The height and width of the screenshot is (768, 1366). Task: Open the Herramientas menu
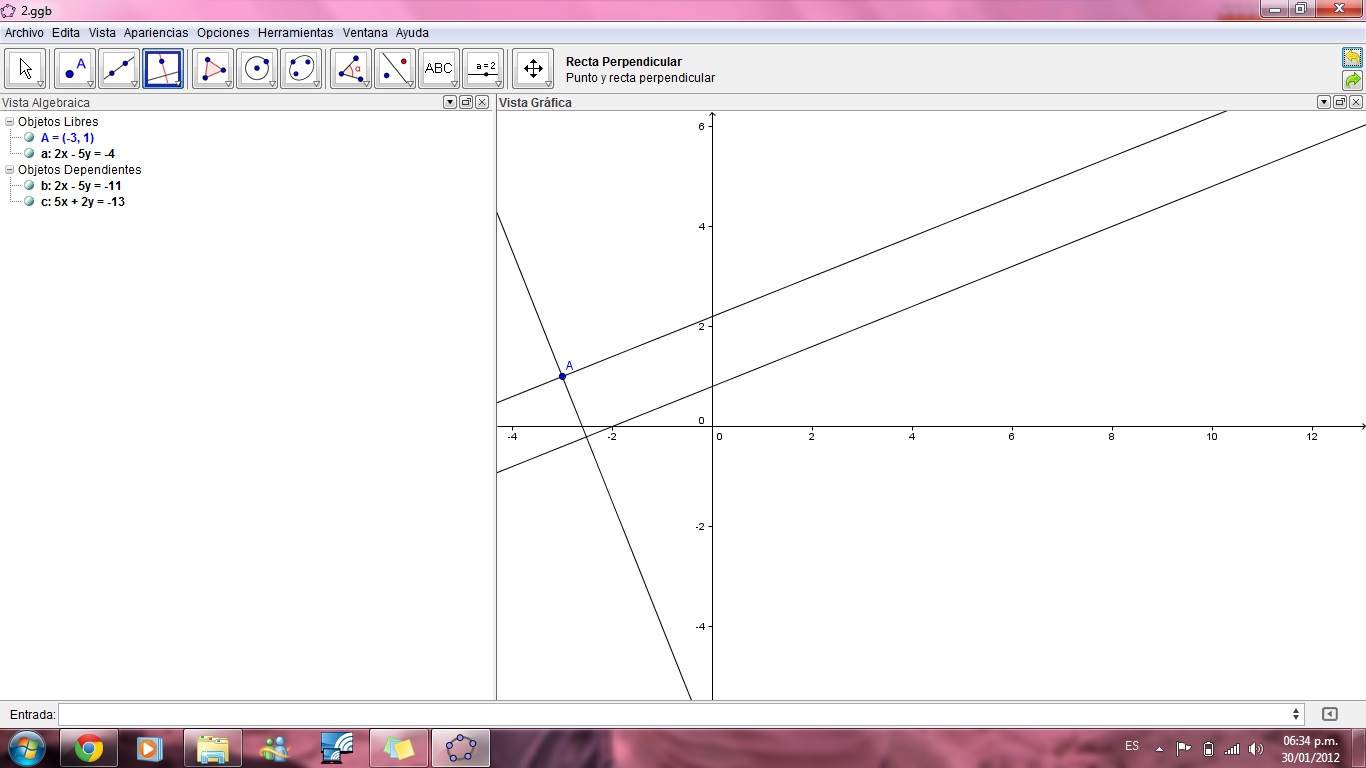(295, 32)
